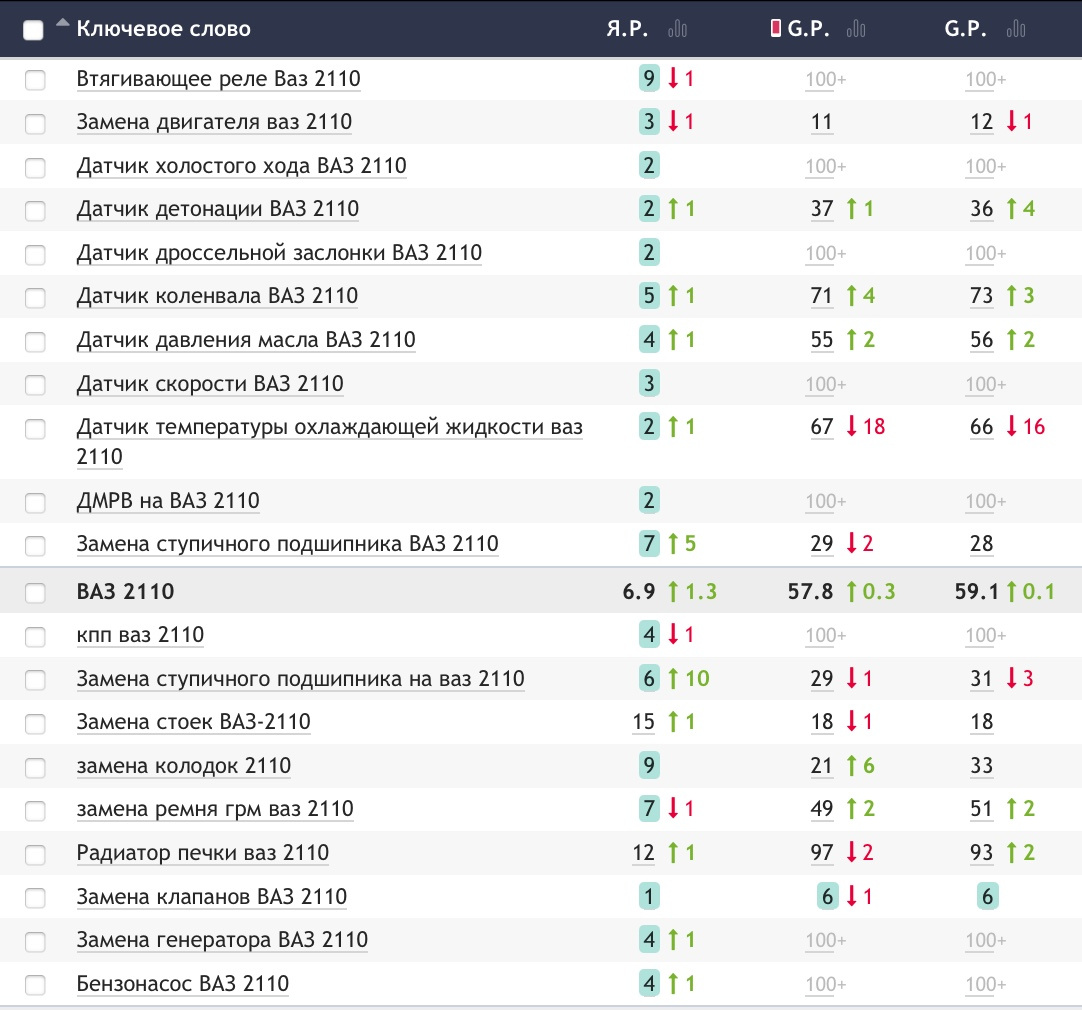Open the chart icon beside the Я.Р. header

click(678, 29)
